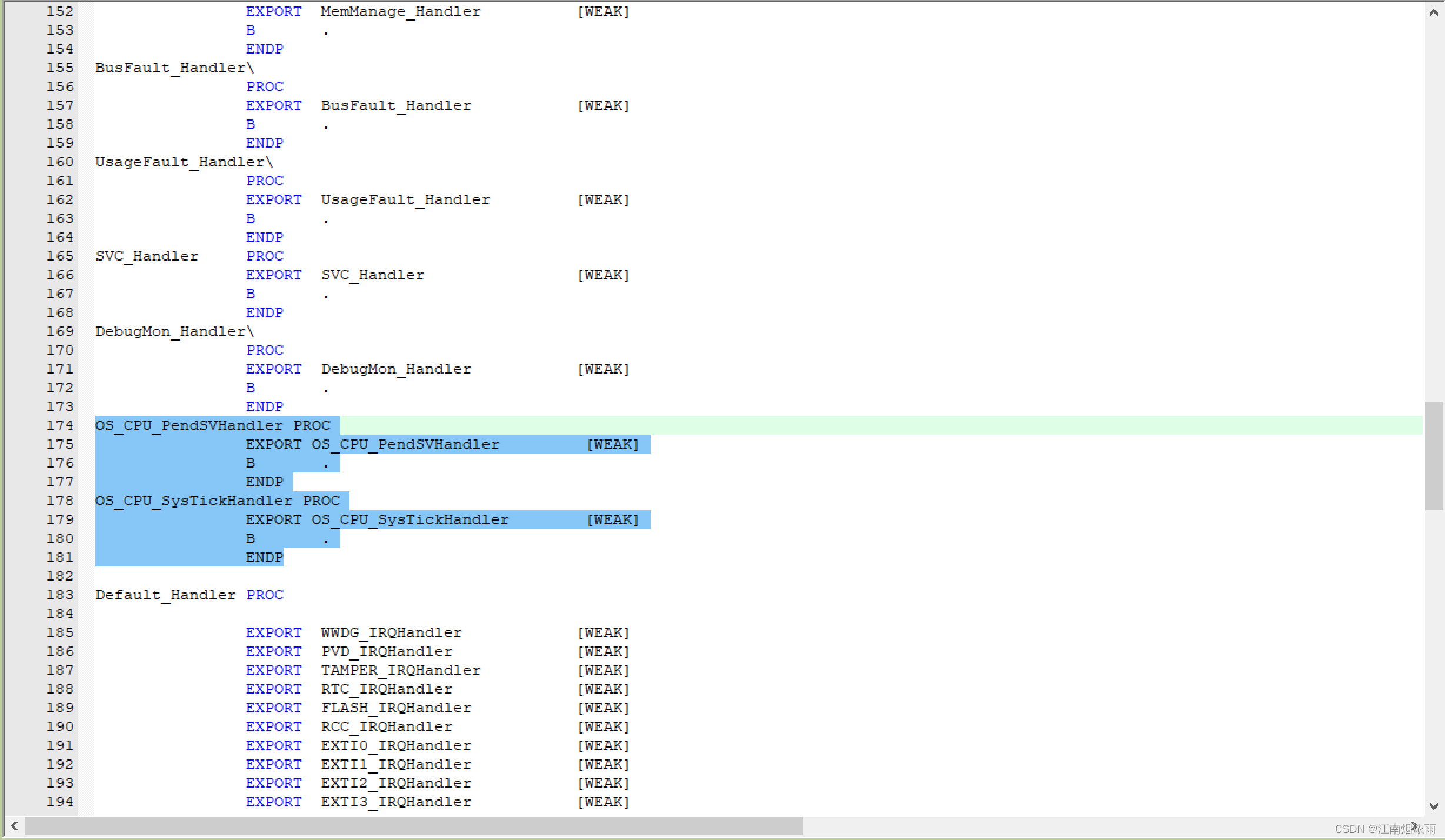
Task: Click TAMPER_IRQHandler on line 187
Action: [x=401, y=671]
